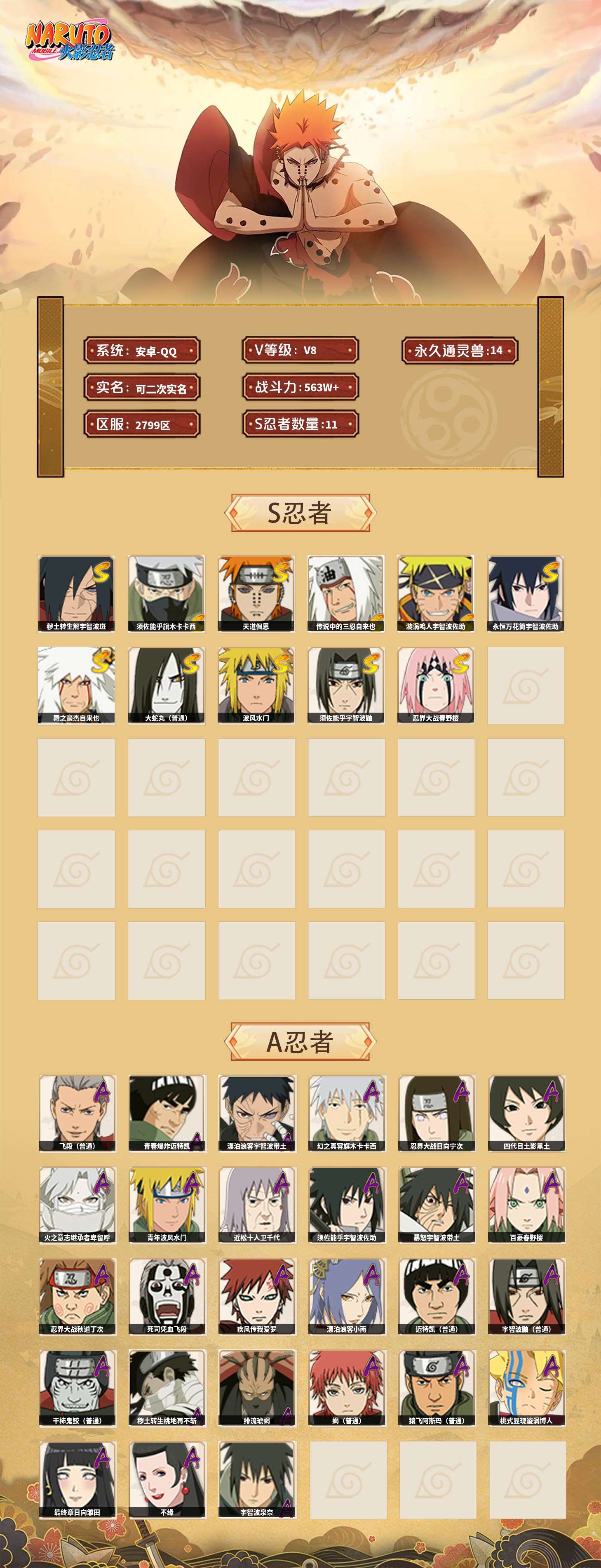Click the Naruto Mobile 火影忍者 logo
Image resolution: width=601 pixels, height=1568 pixels.
click(69, 41)
